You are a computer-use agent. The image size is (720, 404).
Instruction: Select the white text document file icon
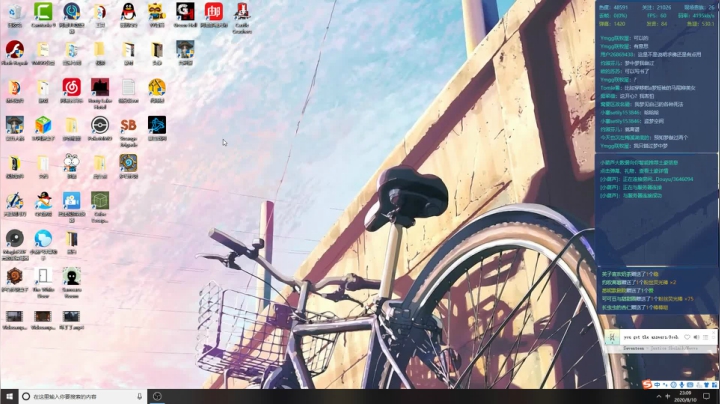coord(129,88)
